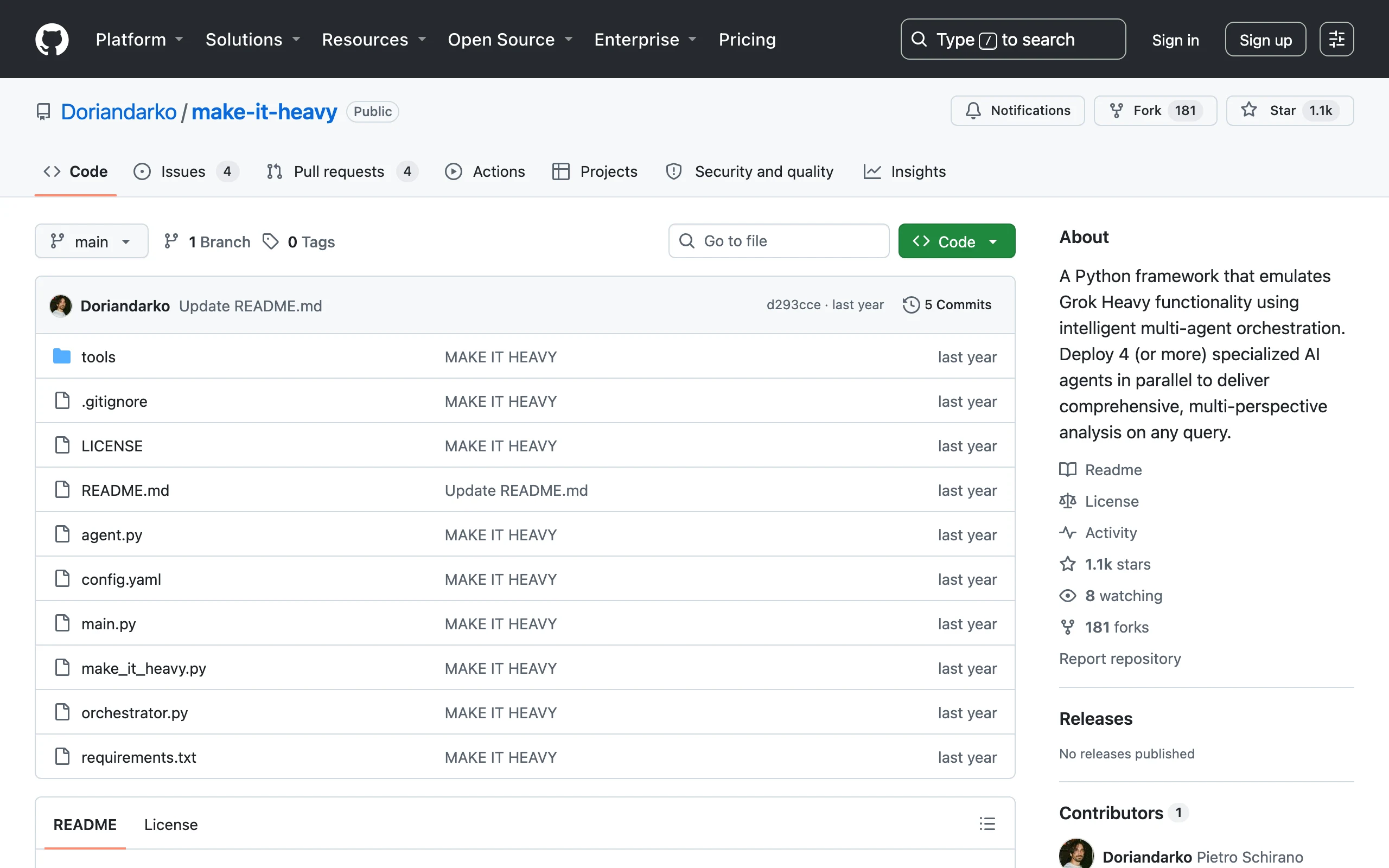Viewport: 1389px width, 868px height.
Task: Click the fork icon in Fork button
Action: tap(1117, 110)
